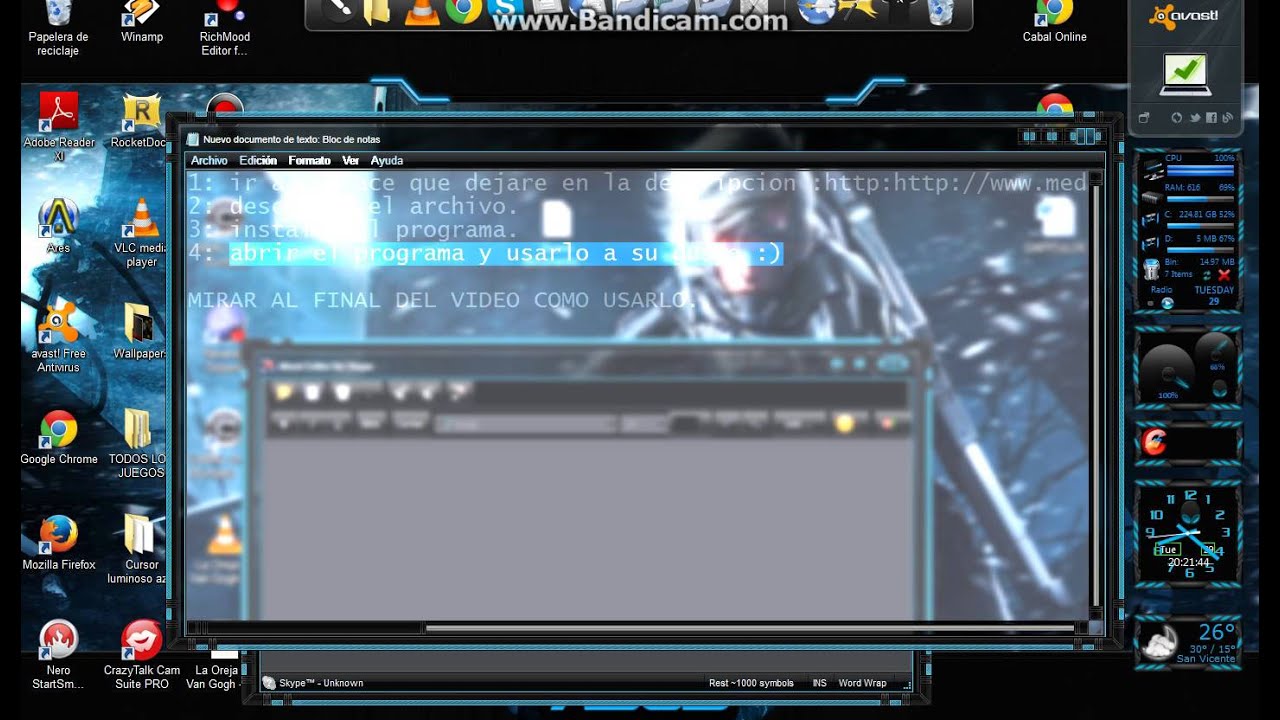Image resolution: width=1280 pixels, height=720 pixels.
Task: Click the red C icon gadget
Action: click(1155, 443)
